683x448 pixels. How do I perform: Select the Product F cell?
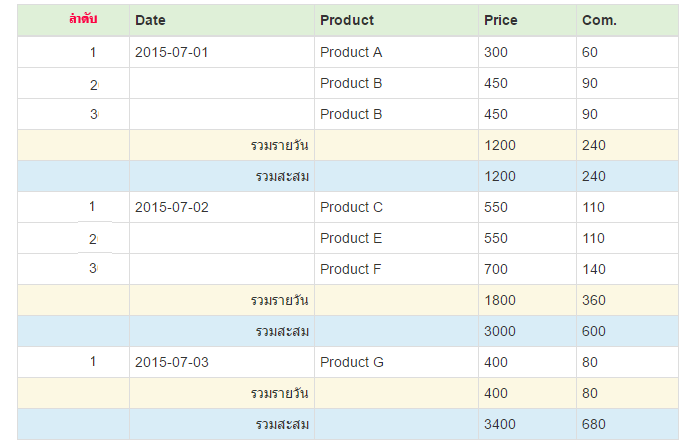[x=351, y=269]
